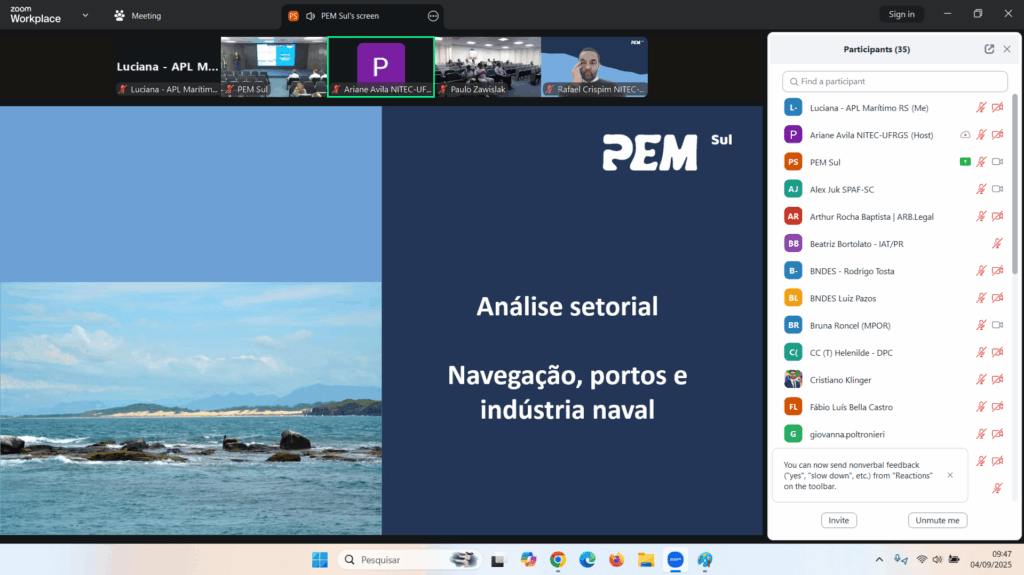The height and width of the screenshot is (575, 1024).
Task: Toggle Beatriz Bortolato's muted microphone icon
Action: pyautogui.click(x=997, y=243)
